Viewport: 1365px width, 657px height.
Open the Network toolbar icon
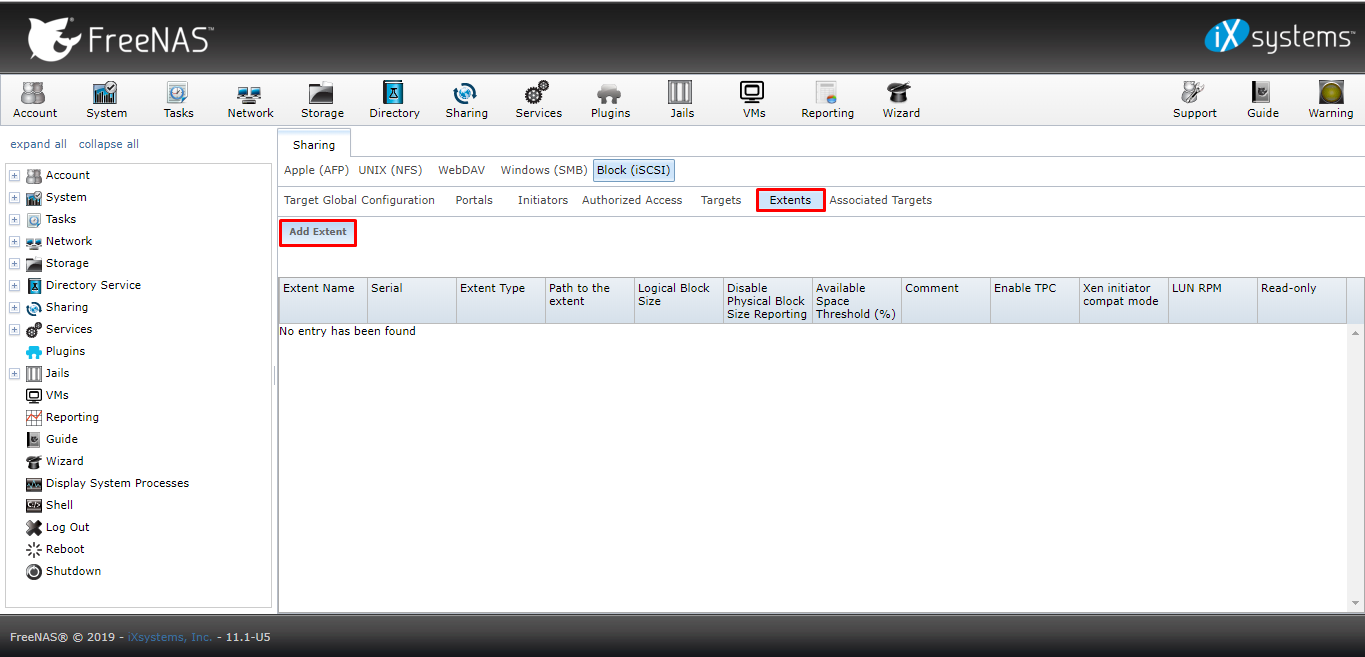pos(250,100)
